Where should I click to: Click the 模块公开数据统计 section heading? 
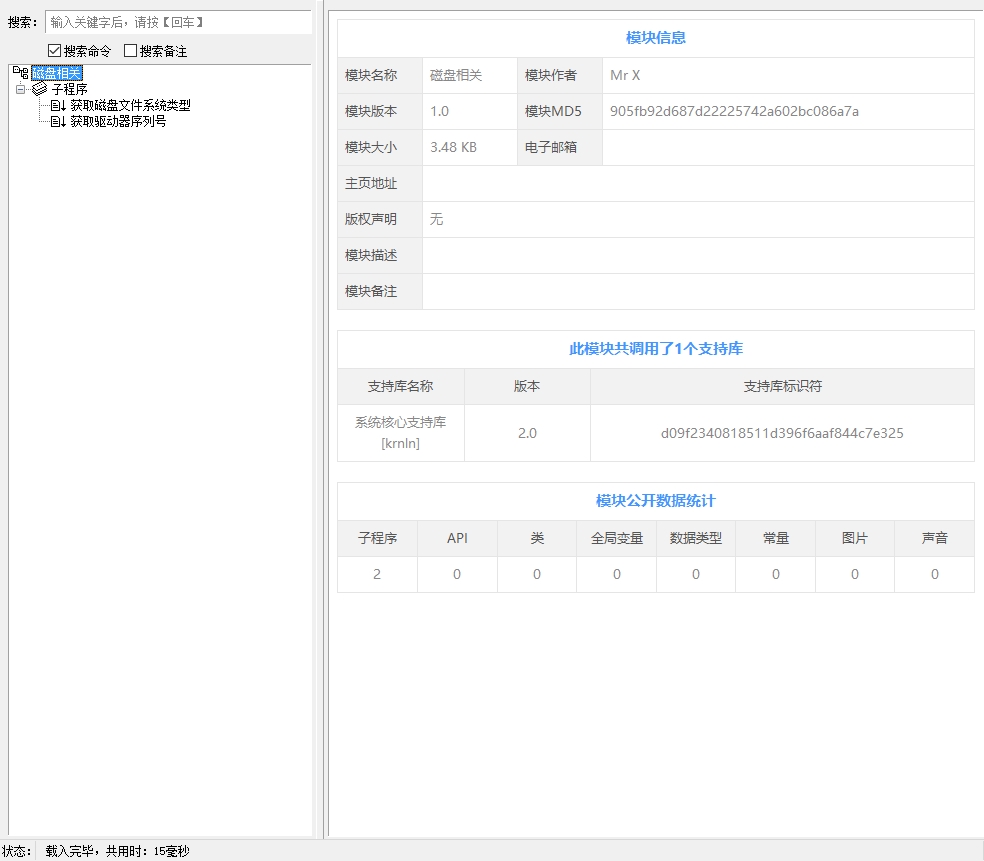coord(655,501)
